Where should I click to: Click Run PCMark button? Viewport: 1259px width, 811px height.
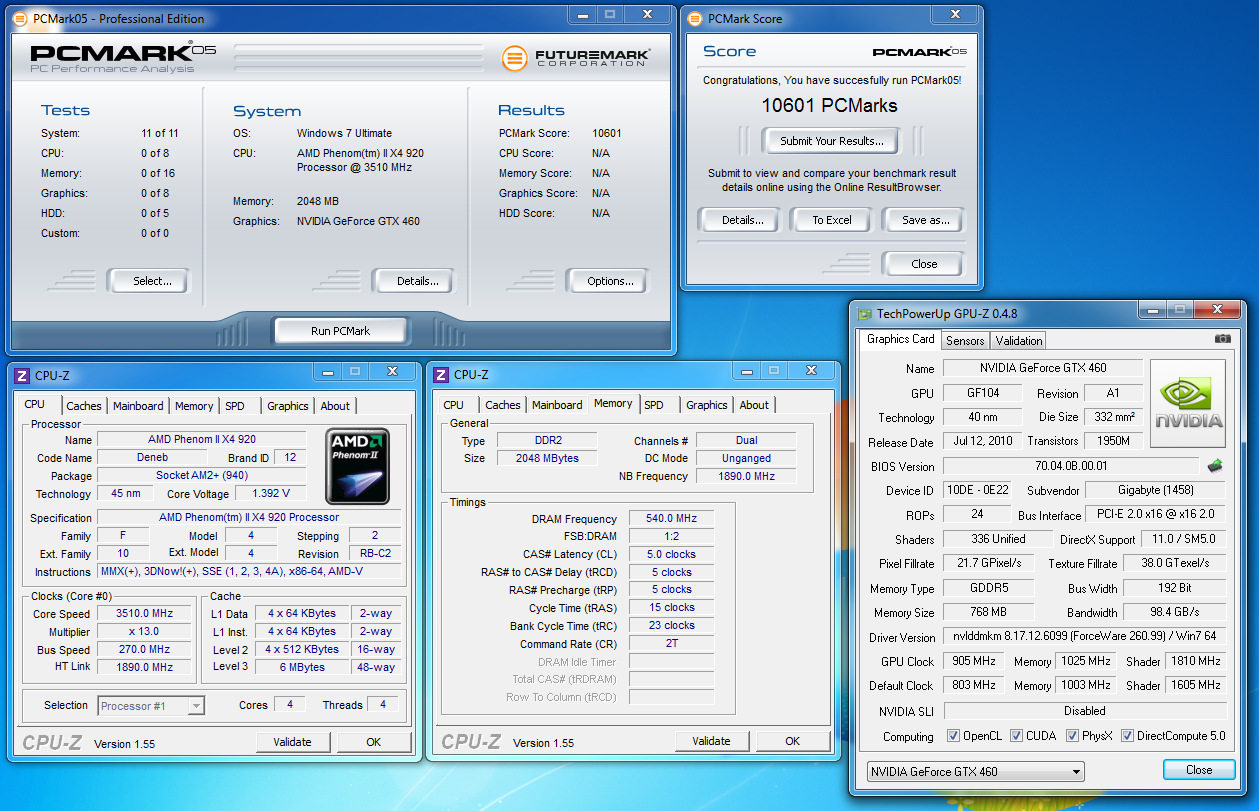coord(340,331)
